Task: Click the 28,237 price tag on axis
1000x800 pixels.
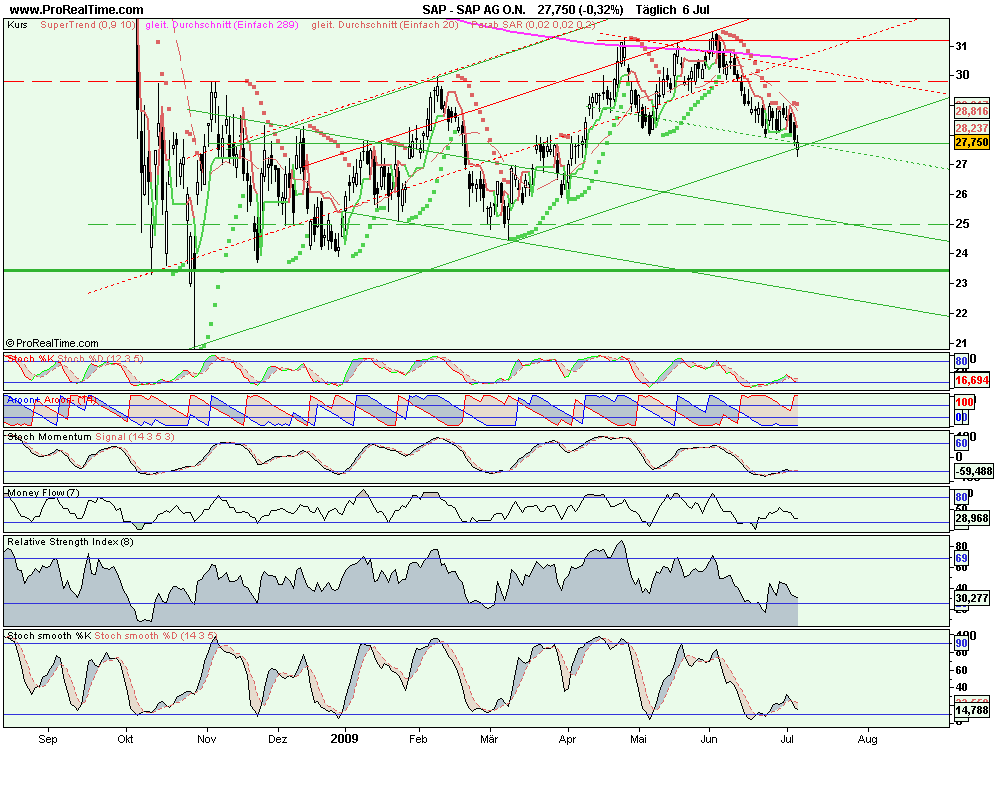Action: coord(971,128)
